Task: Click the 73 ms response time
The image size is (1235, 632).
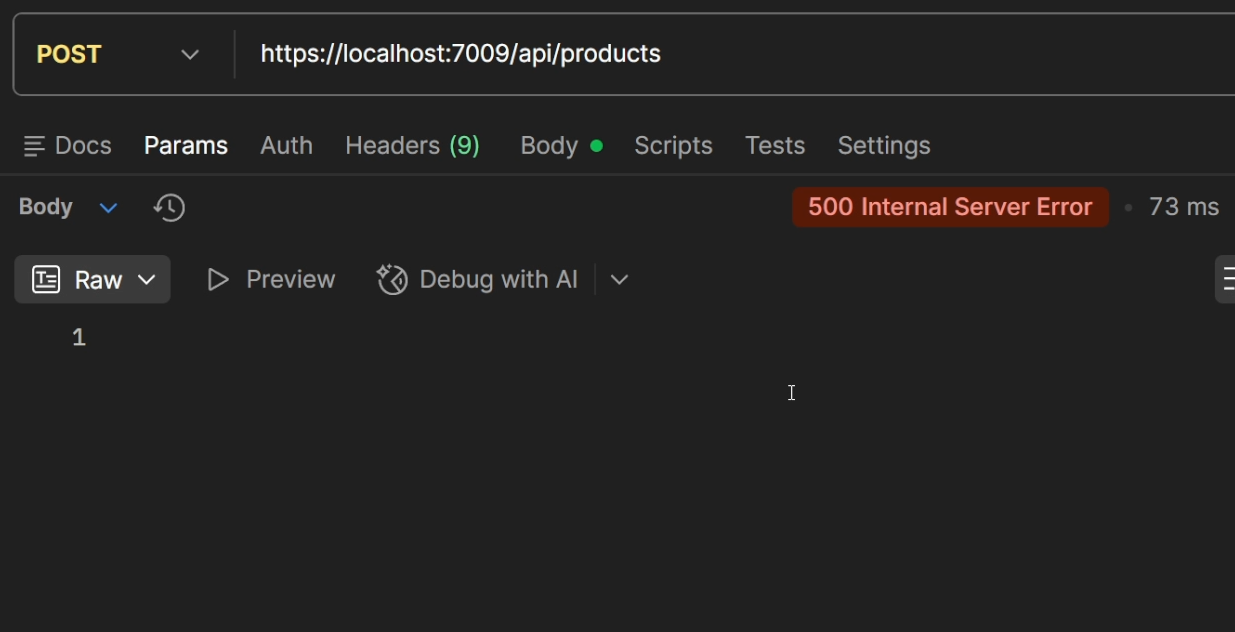Action: 1184,207
